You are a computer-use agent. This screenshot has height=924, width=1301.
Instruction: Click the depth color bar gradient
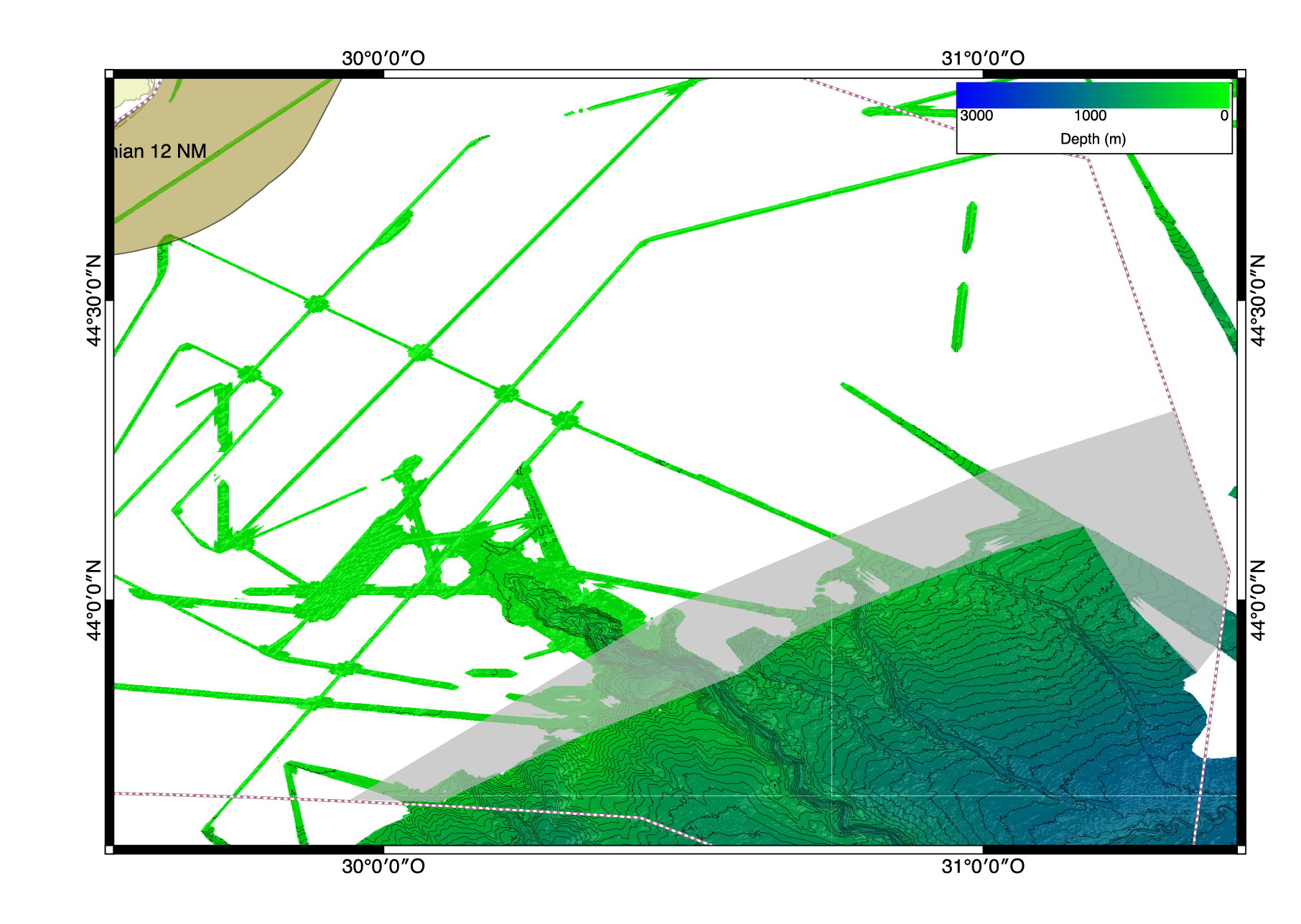point(1093,95)
